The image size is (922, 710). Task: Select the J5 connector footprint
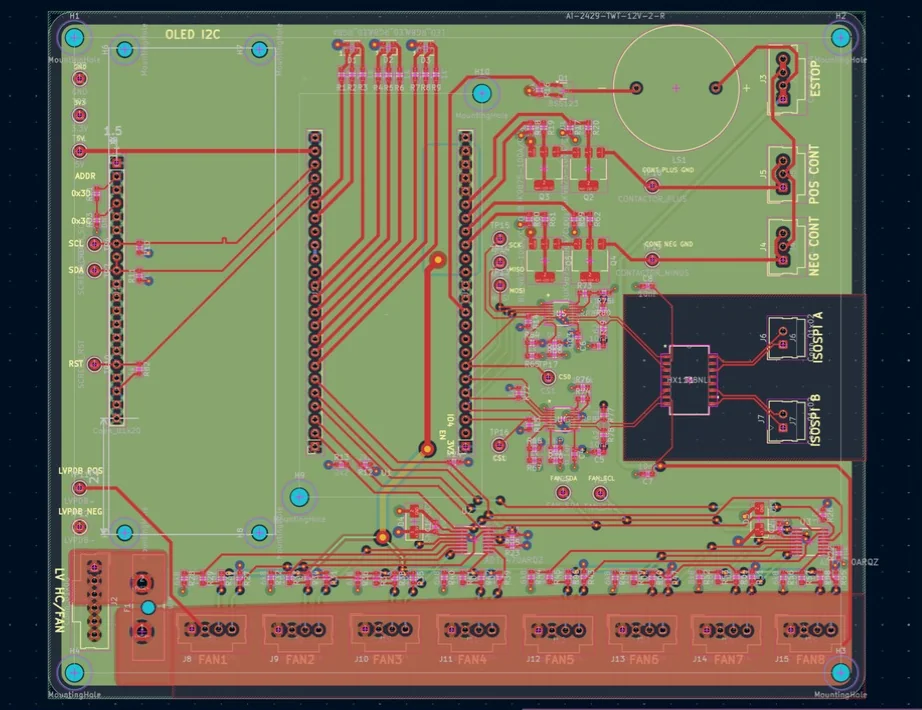[x=786, y=175]
